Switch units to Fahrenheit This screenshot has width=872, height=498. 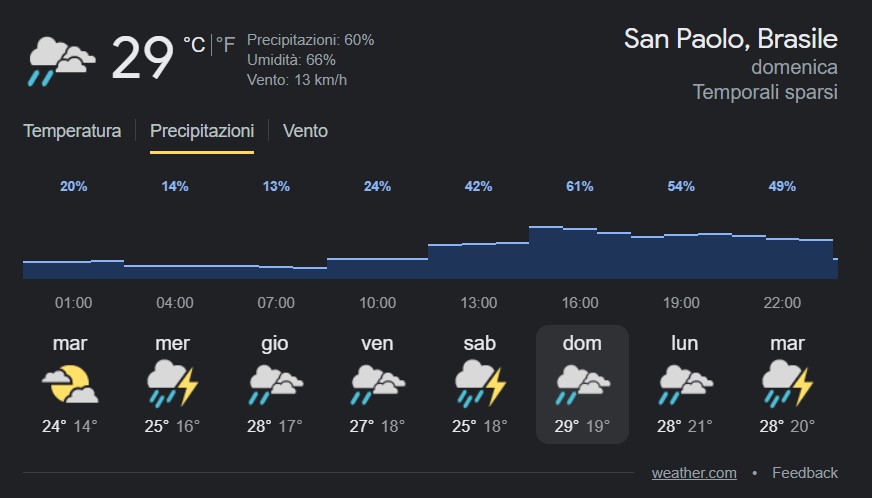point(226,45)
